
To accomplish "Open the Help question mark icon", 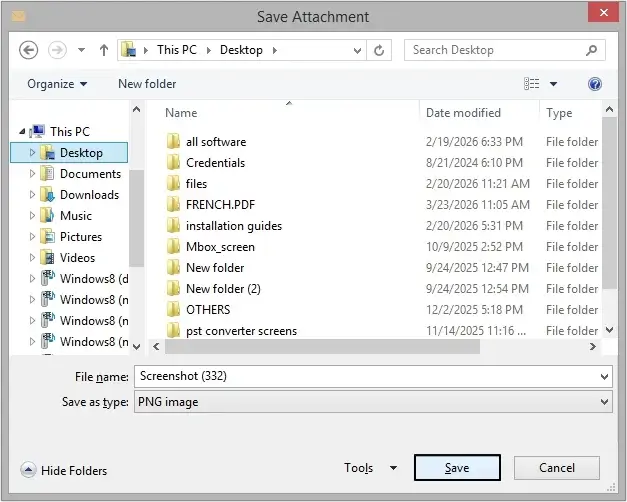I will point(595,84).
